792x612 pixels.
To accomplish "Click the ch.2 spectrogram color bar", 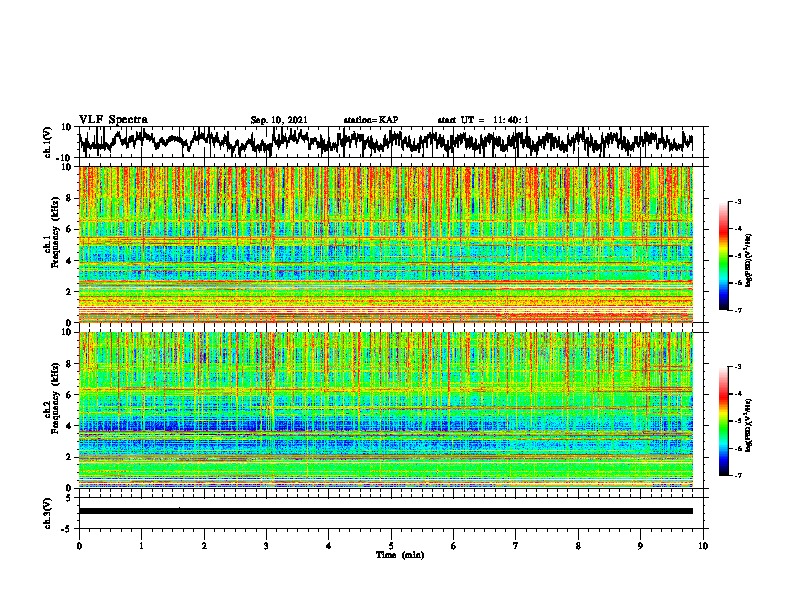I will coord(724,421).
